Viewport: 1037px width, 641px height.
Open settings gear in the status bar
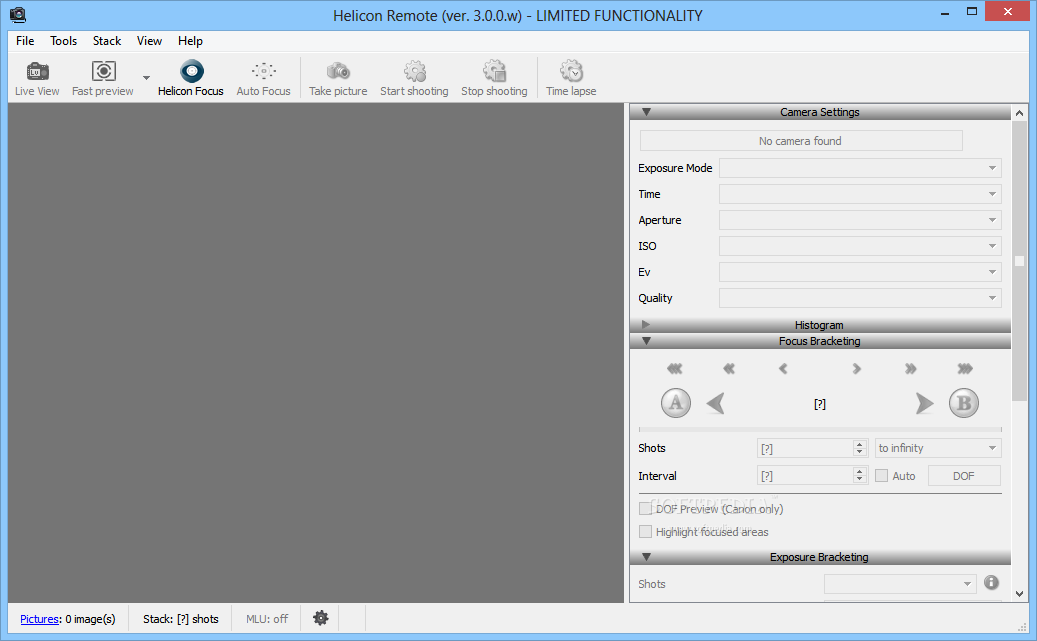(x=321, y=619)
